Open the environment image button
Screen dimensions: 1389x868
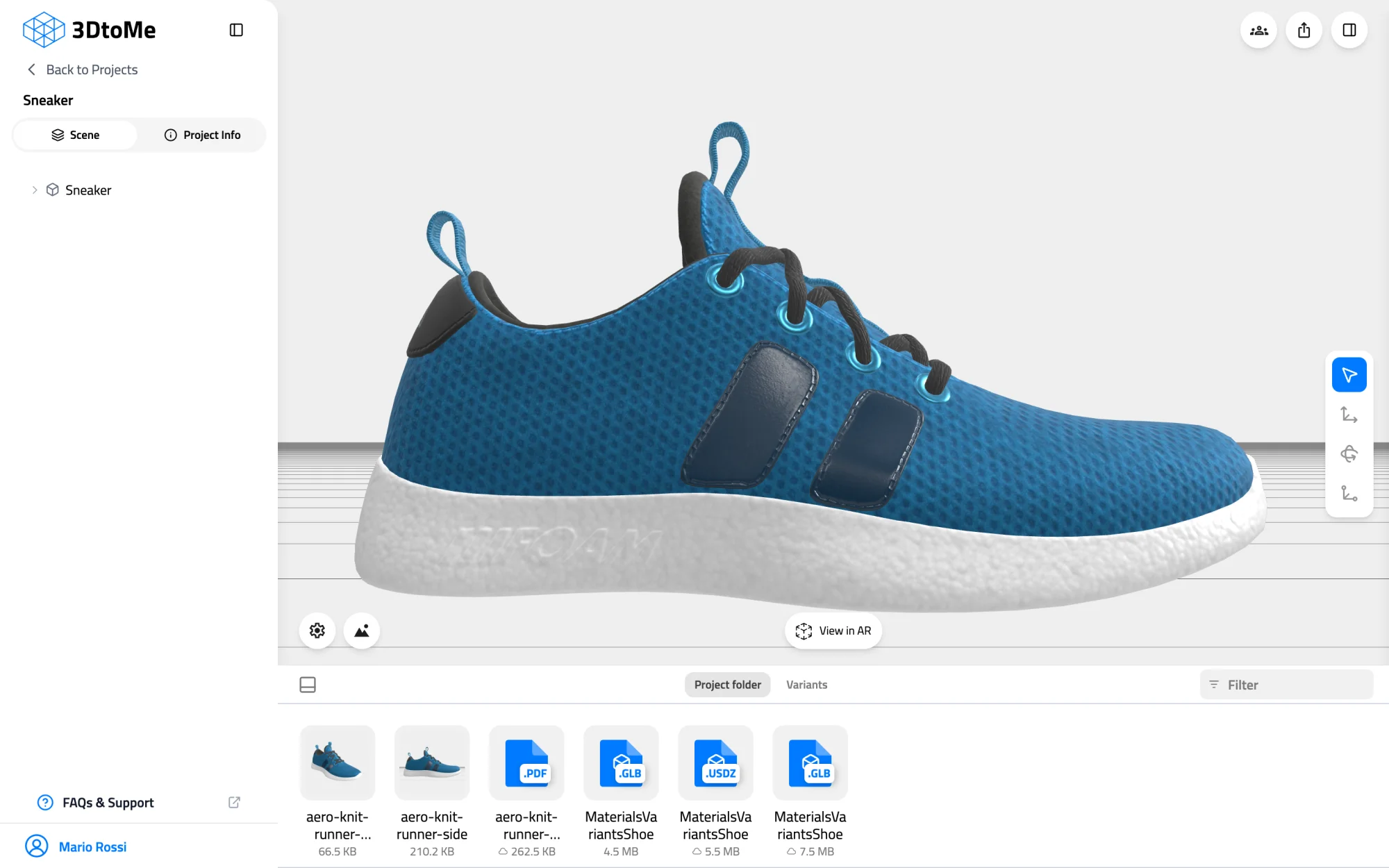(362, 631)
